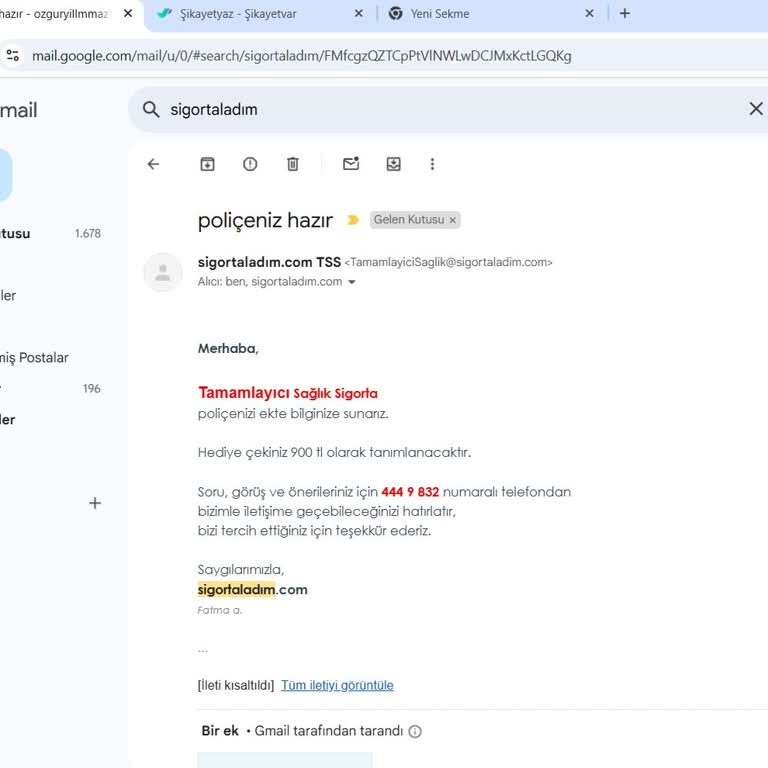This screenshot has height=768, width=768.
Task: Click the browser address bar URL
Action: [x=302, y=56]
